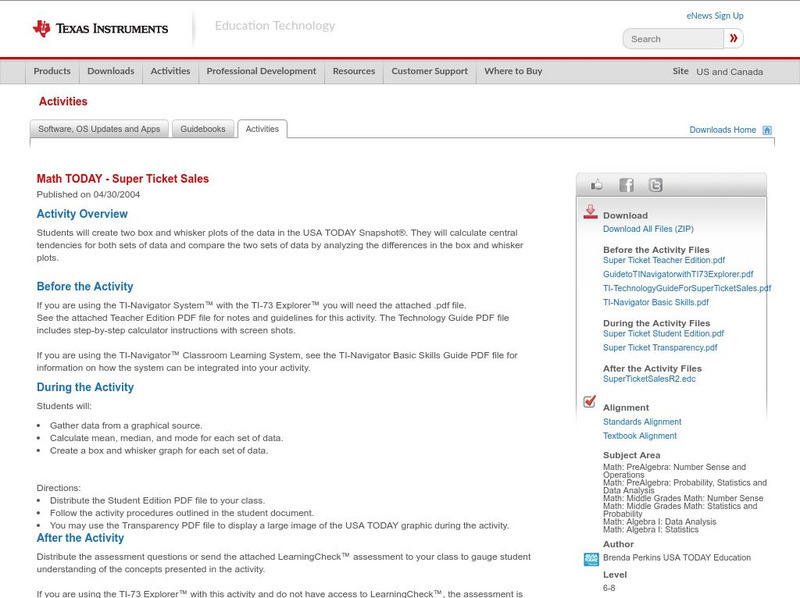Change site region US and Canada
Viewport: 800px width, 598px height.
730,72
